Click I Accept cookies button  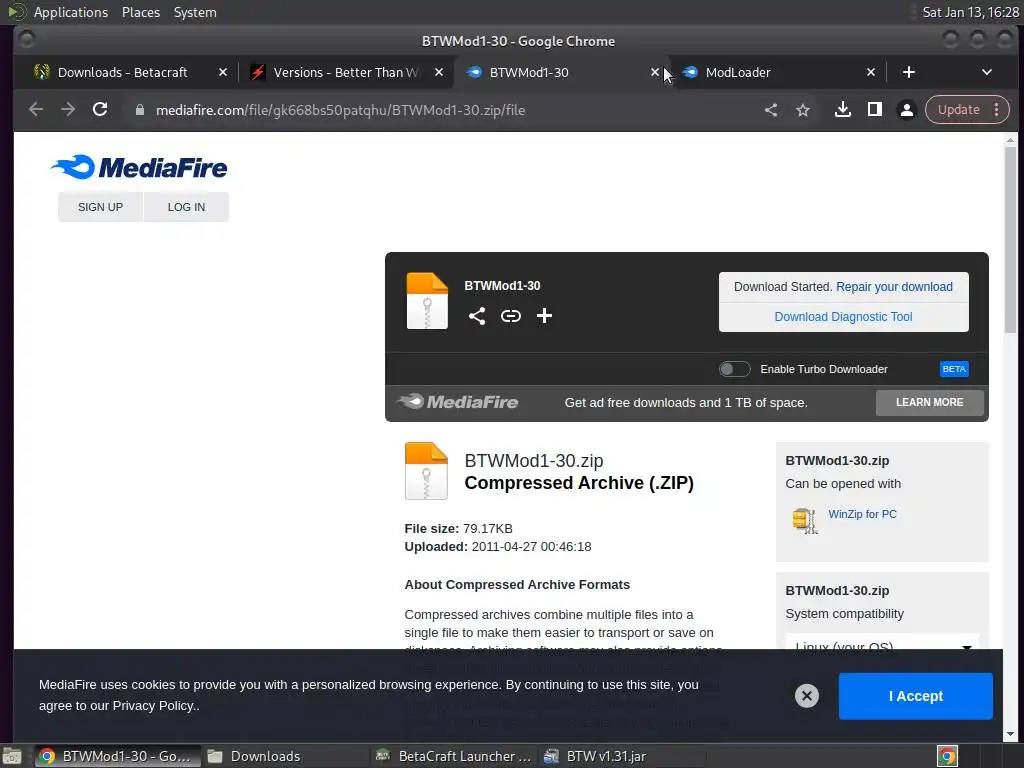point(916,696)
